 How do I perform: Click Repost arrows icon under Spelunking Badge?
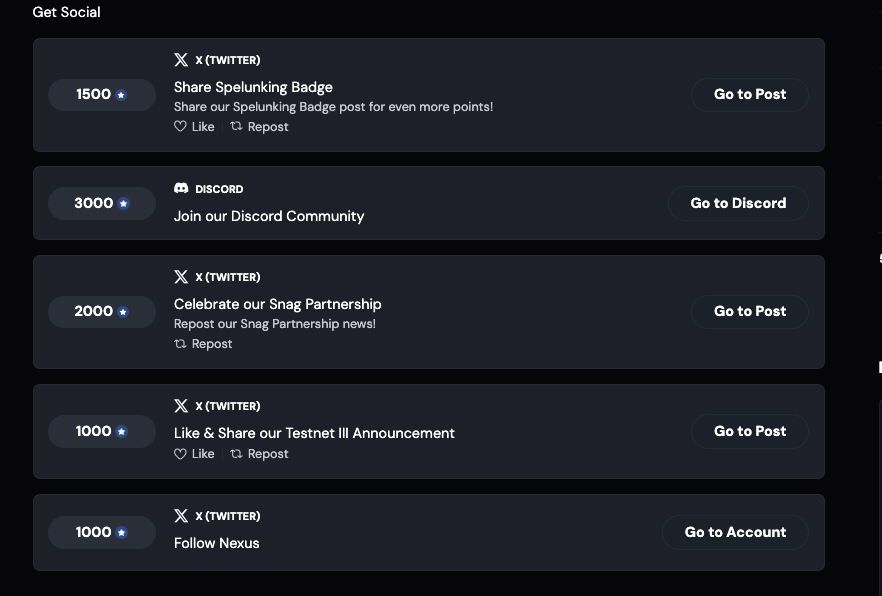pyautogui.click(x=236, y=126)
